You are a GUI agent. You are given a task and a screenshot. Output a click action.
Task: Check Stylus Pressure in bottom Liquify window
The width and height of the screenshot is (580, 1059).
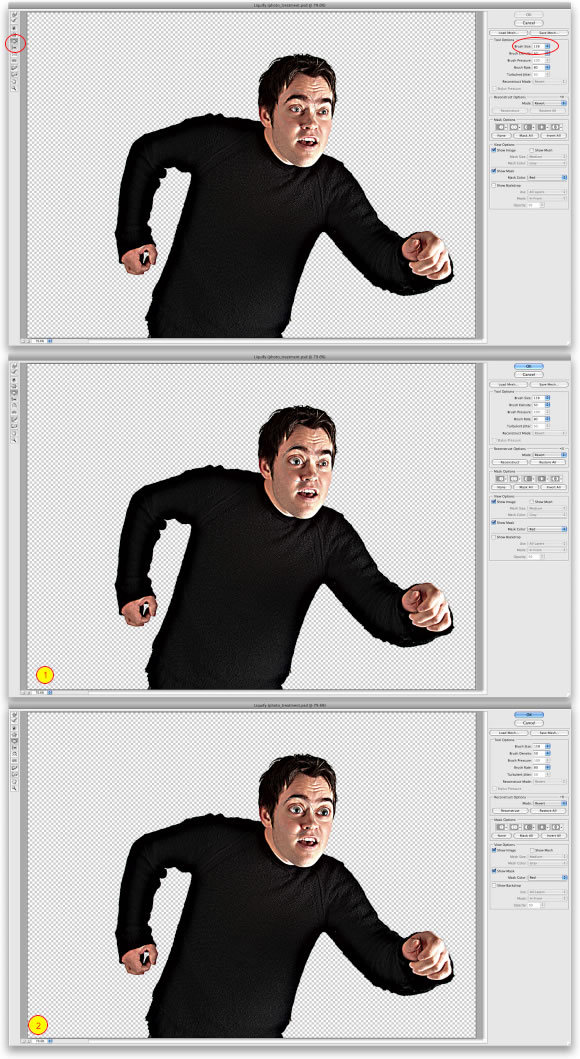pos(494,788)
